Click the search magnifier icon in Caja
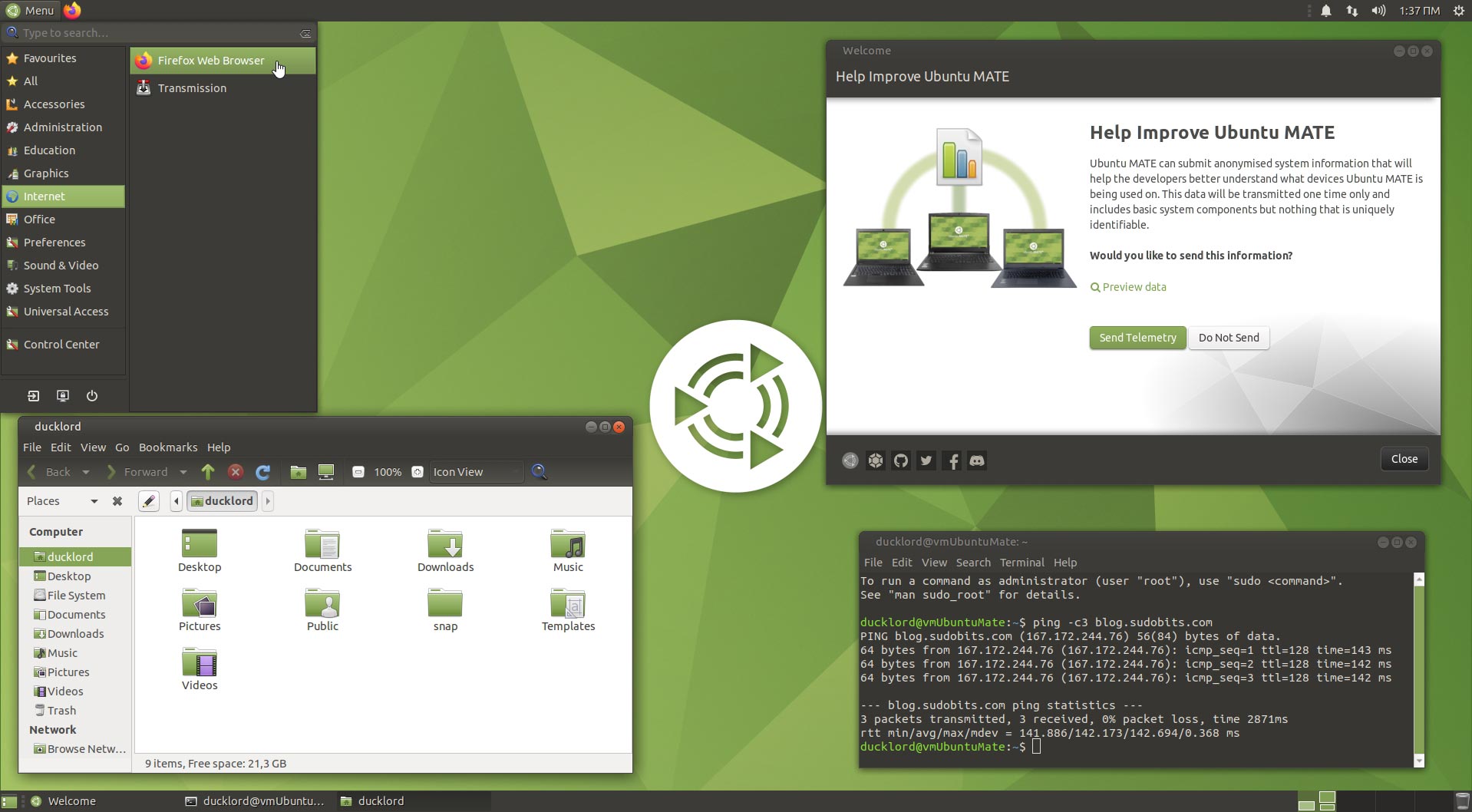 pos(540,472)
